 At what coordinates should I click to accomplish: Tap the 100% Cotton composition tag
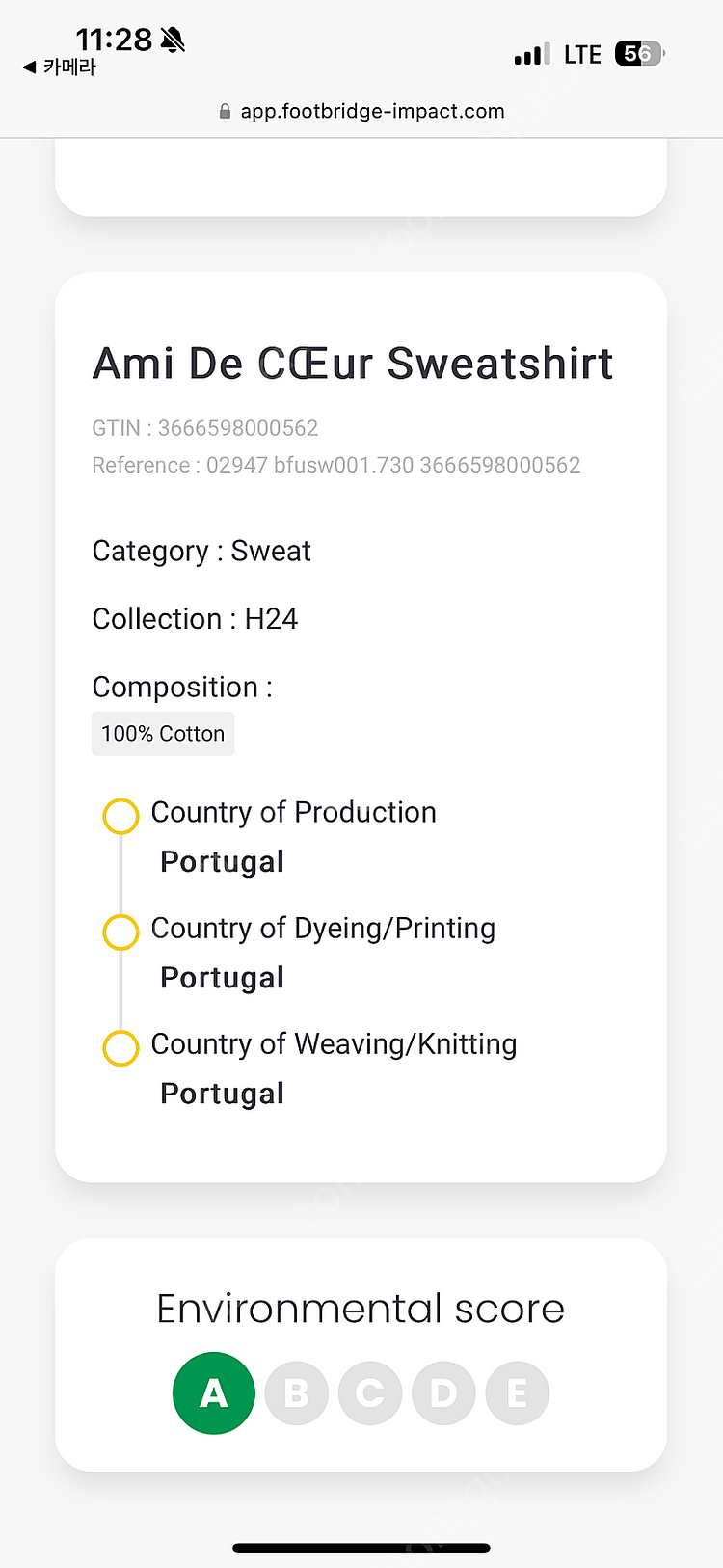coord(163,734)
